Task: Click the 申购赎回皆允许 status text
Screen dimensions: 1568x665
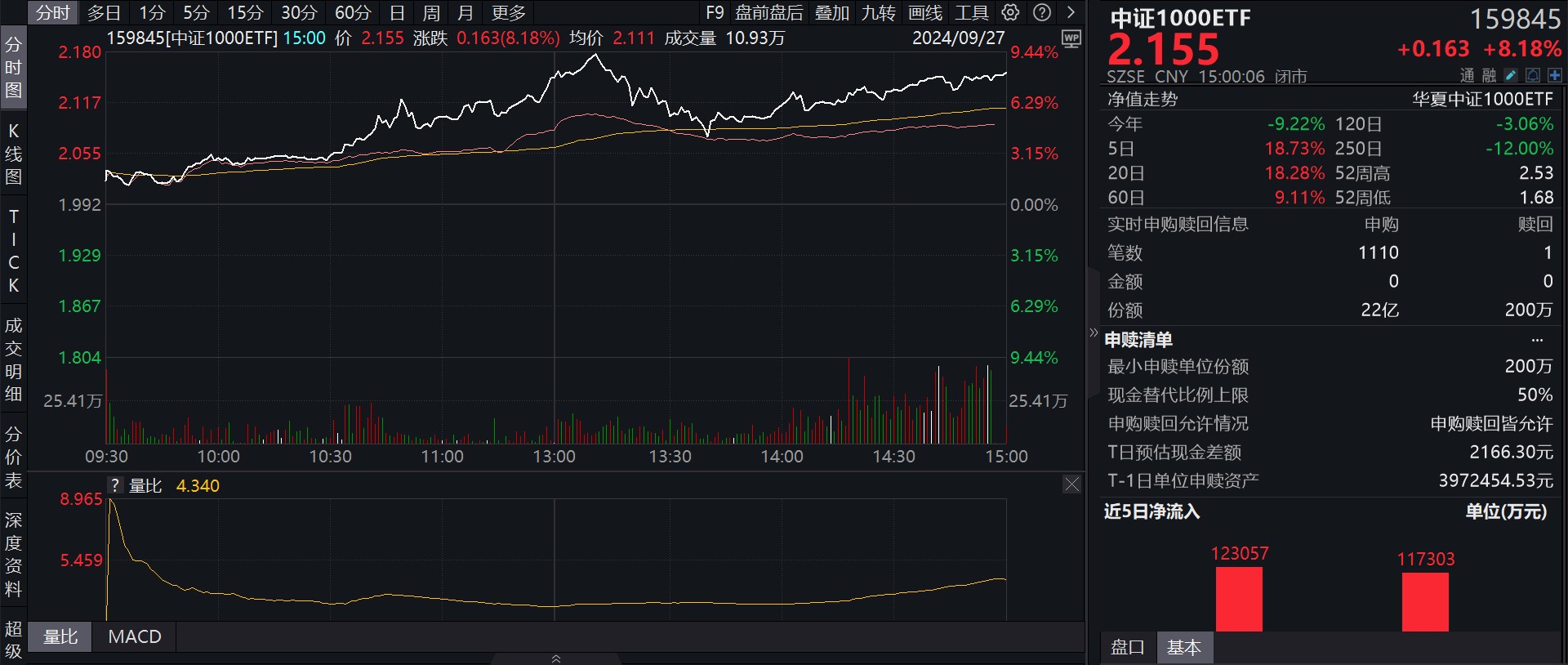Action: (x=1492, y=424)
